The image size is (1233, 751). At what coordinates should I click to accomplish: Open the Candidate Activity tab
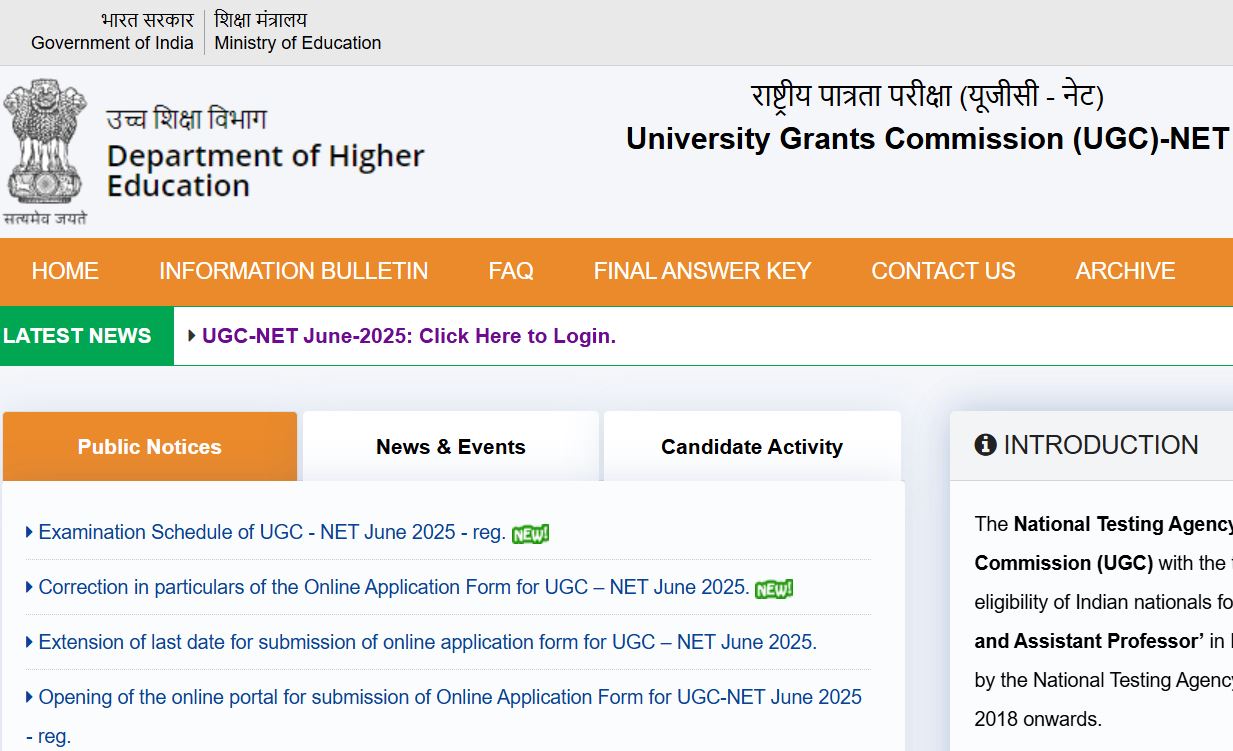(x=752, y=447)
